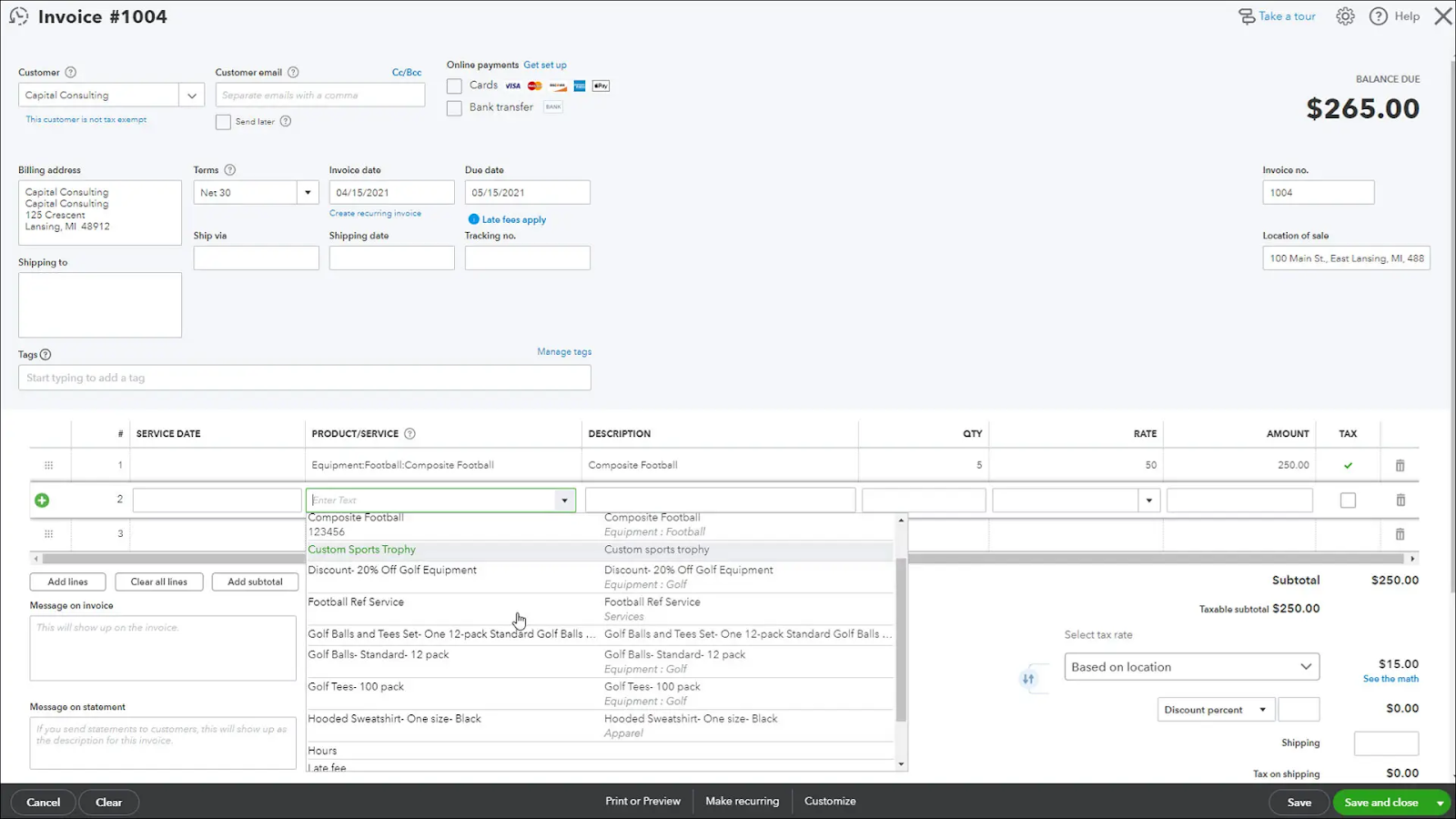Click the See the math link
Viewport: 1456px width, 819px height.
click(x=1390, y=678)
